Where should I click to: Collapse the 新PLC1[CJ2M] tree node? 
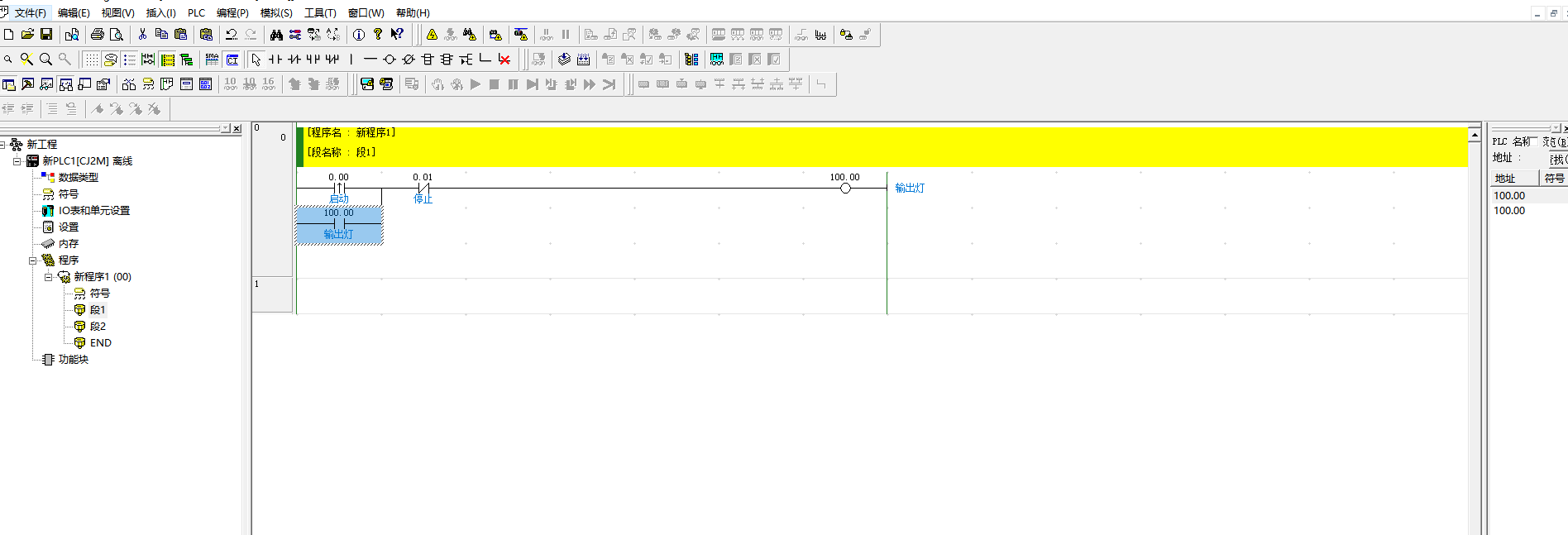[17, 161]
